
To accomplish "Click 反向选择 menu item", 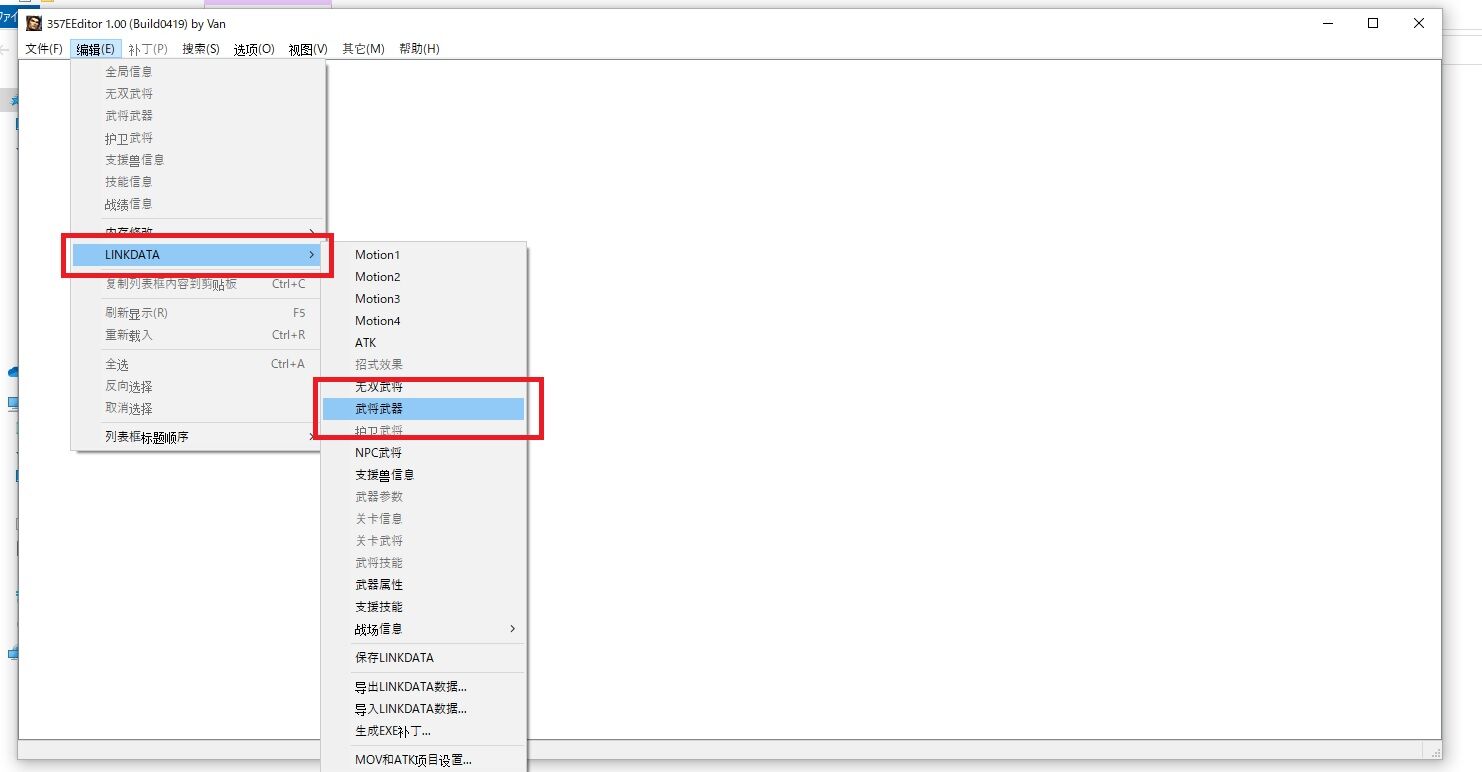I will click(x=198, y=386).
